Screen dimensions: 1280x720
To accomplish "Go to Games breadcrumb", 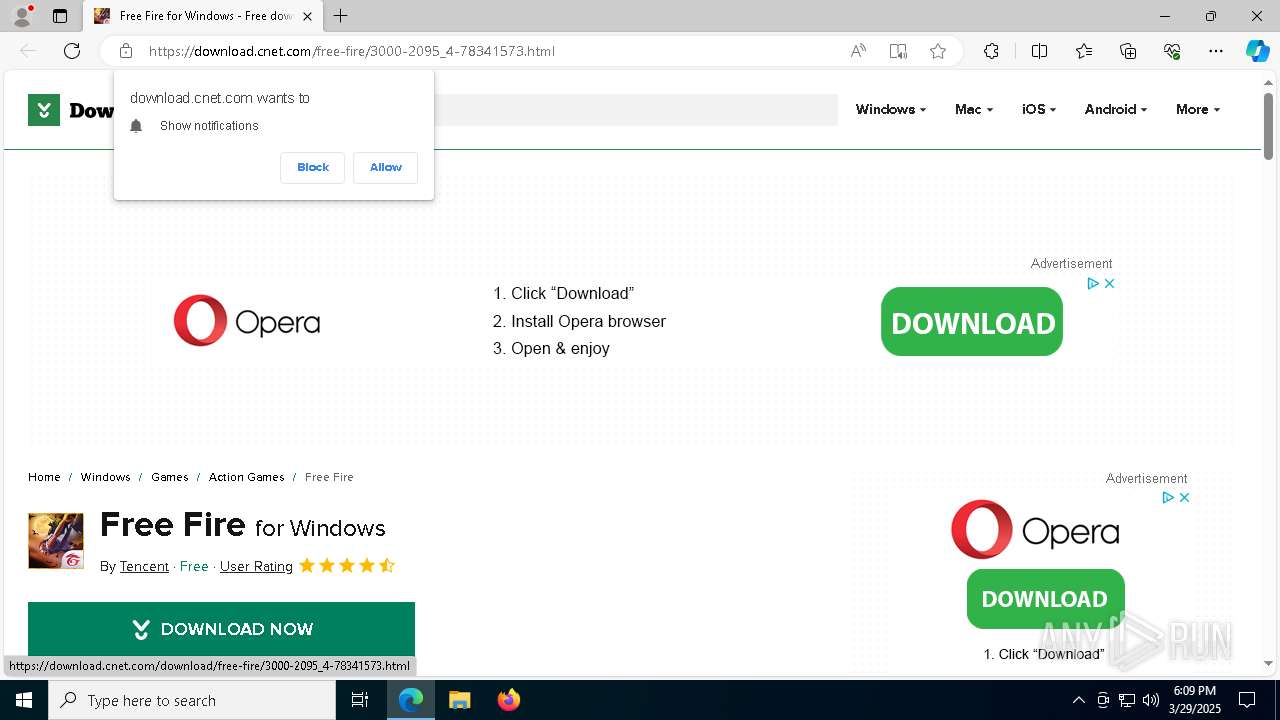I will [170, 477].
